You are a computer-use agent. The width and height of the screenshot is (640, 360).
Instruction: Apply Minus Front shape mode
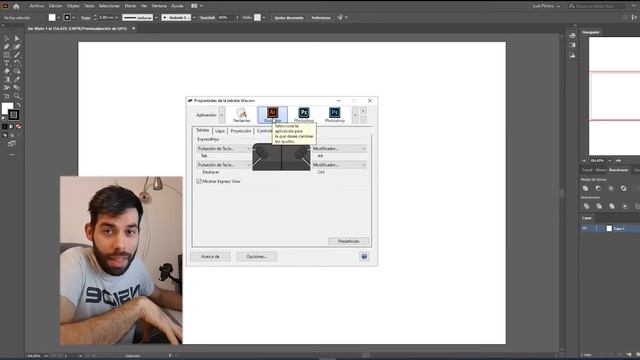tap(598, 188)
